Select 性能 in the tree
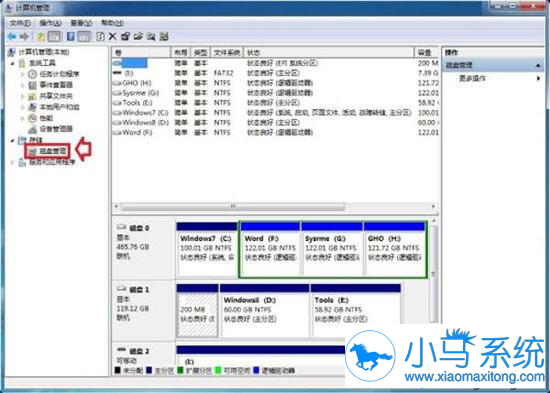Screen dimensions: 550x393 pyautogui.click(x=46, y=118)
